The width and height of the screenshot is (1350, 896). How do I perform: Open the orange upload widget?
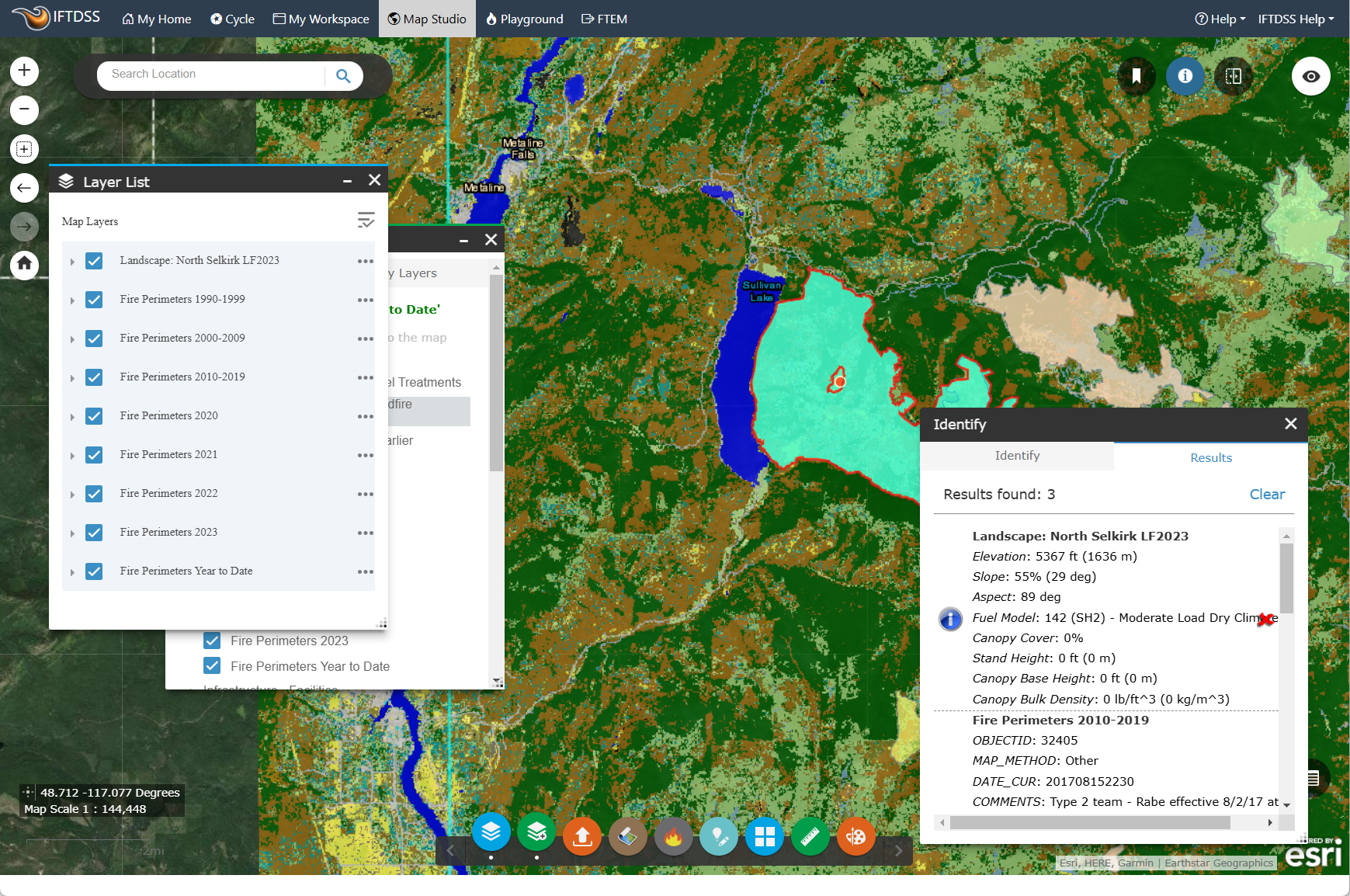pyautogui.click(x=582, y=836)
